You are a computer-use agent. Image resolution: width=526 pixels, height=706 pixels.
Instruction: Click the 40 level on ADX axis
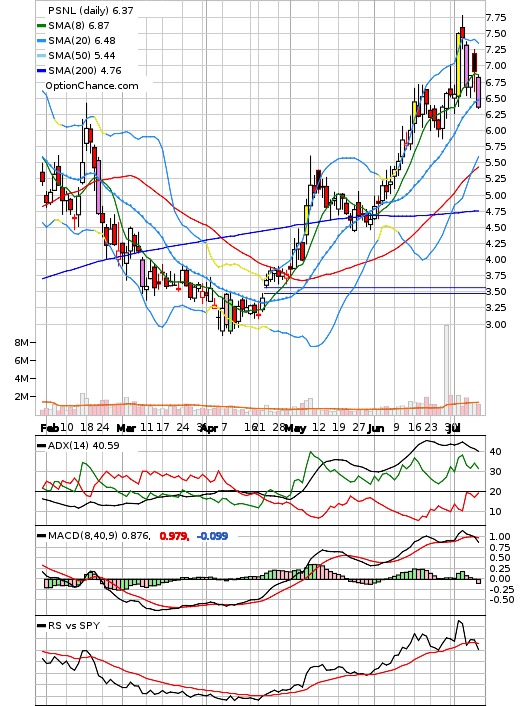click(x=496, y=452)
